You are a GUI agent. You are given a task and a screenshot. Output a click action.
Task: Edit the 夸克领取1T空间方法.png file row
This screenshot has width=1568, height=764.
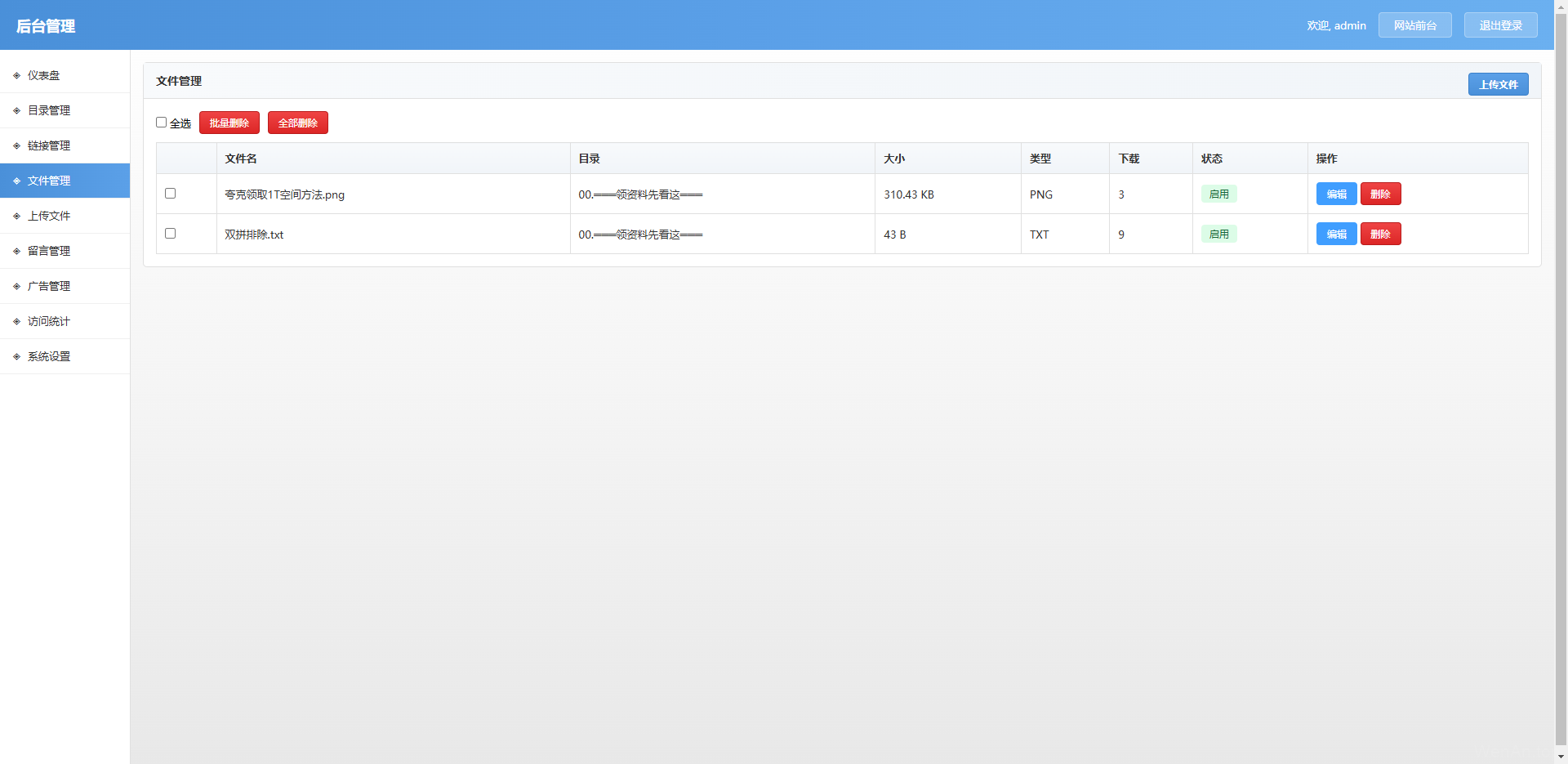click(1336, 194)
